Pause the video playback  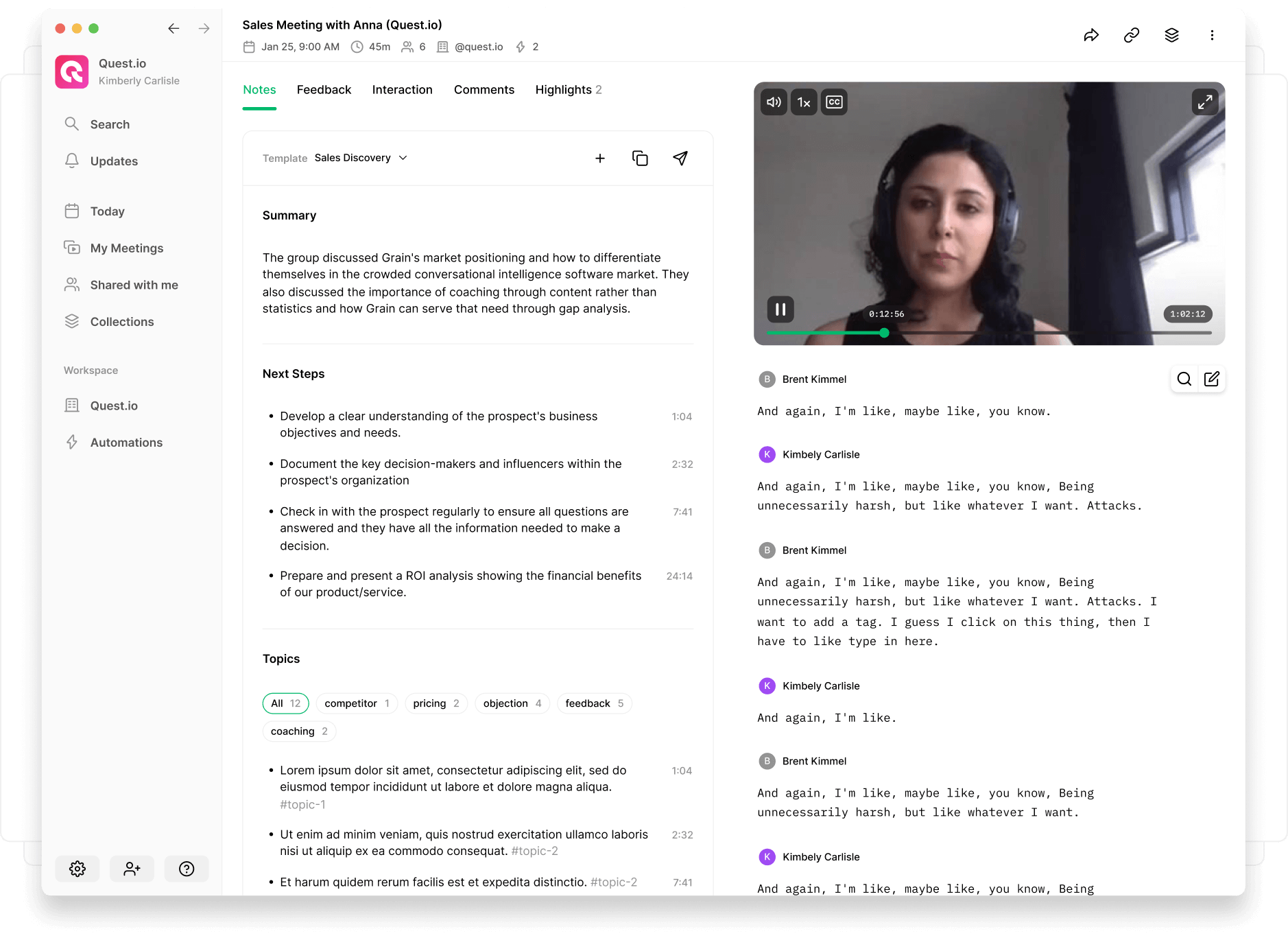tap(780, 309)
